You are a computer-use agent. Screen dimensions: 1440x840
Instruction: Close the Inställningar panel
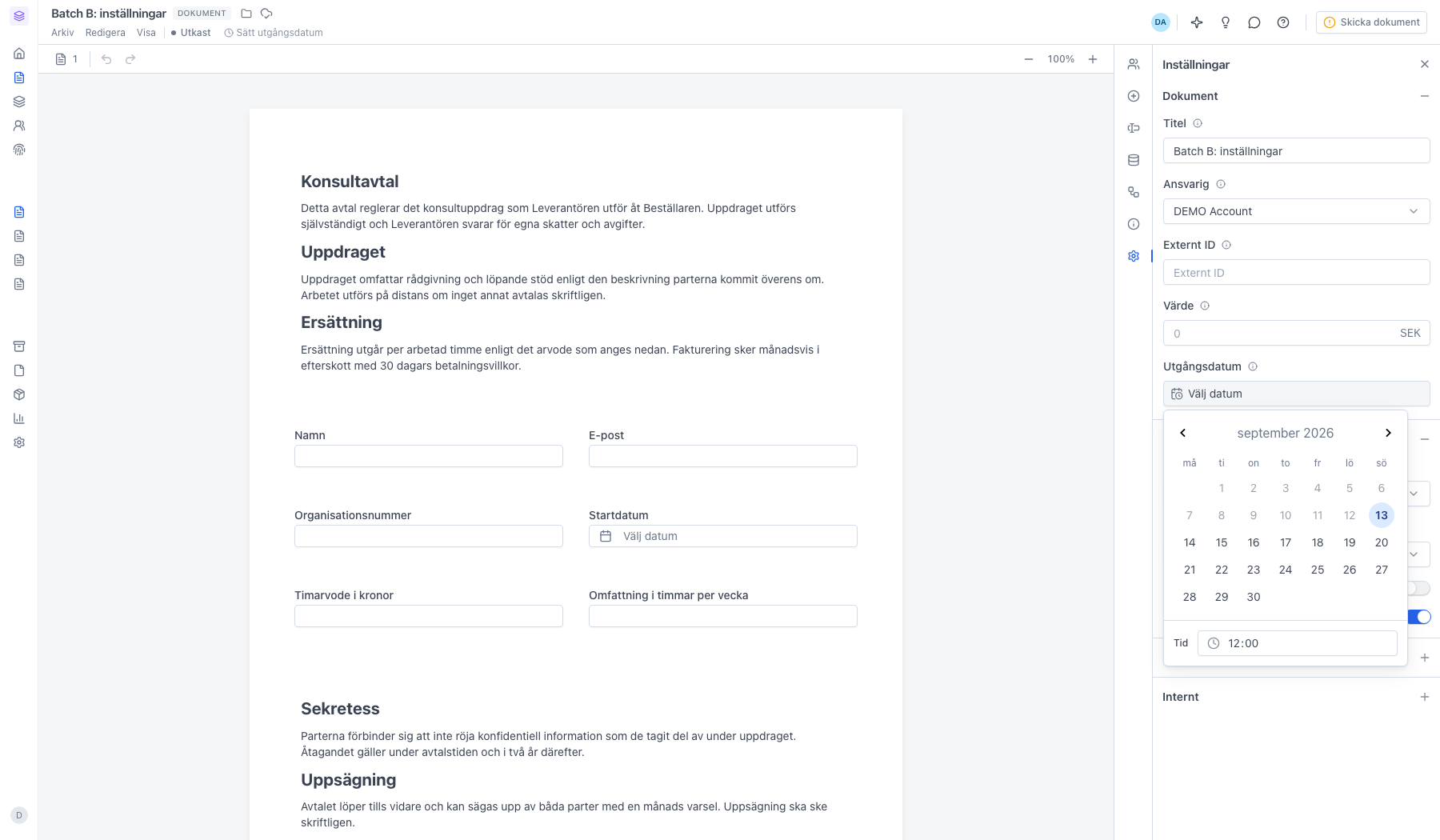pos(1425,64)
